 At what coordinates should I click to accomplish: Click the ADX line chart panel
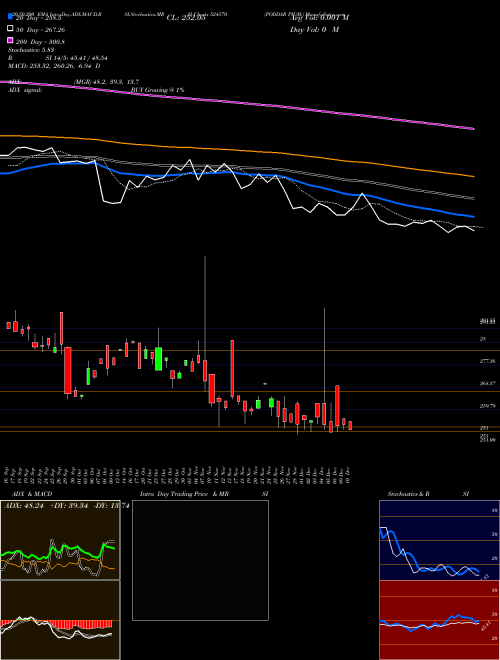(x=60, y=540)
